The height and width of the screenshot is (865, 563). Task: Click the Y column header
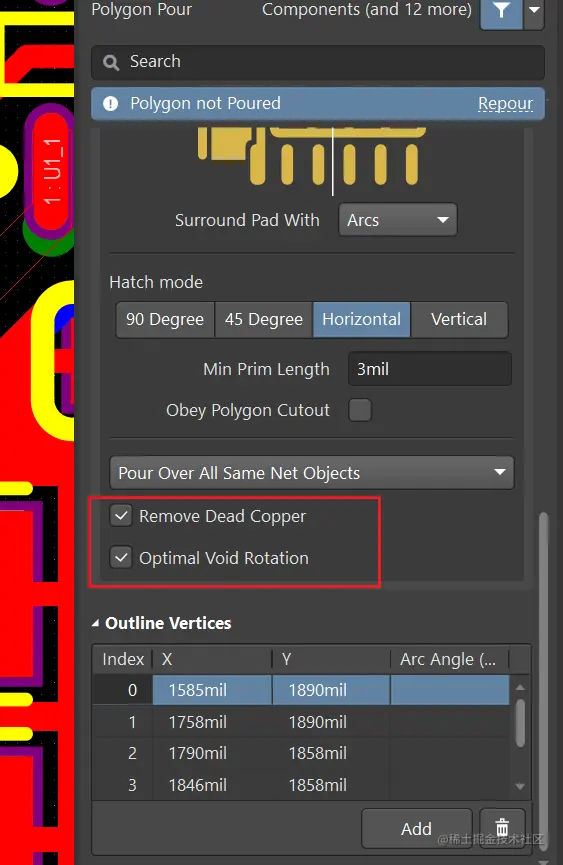332,659
